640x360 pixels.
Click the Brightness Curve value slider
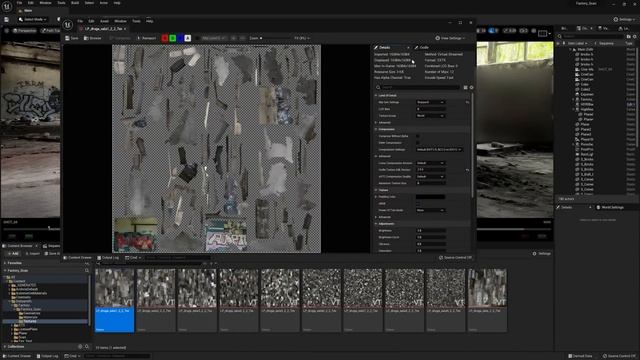(430, 237)
